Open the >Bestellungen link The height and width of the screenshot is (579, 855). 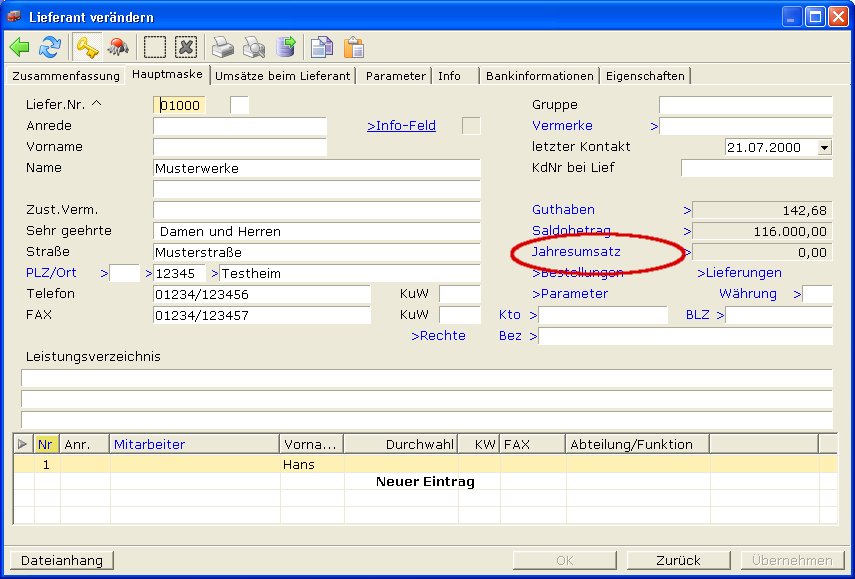(x=581, y=273)
